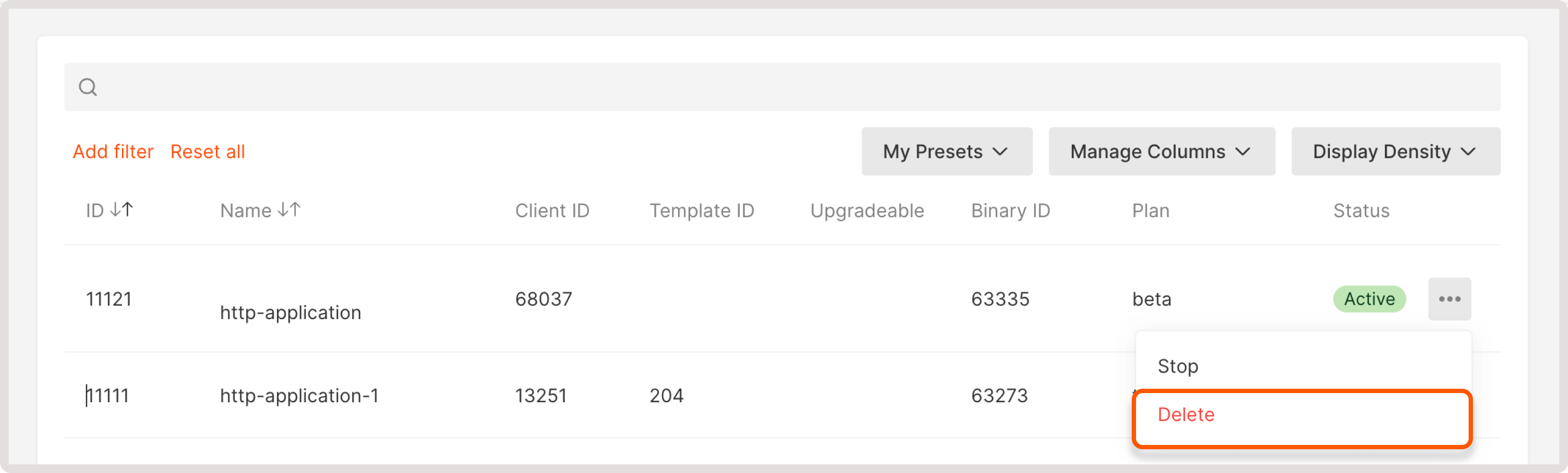Click the search magnifier icon
The width and height of the screenshot is (1568, 473).
point(87,87)
